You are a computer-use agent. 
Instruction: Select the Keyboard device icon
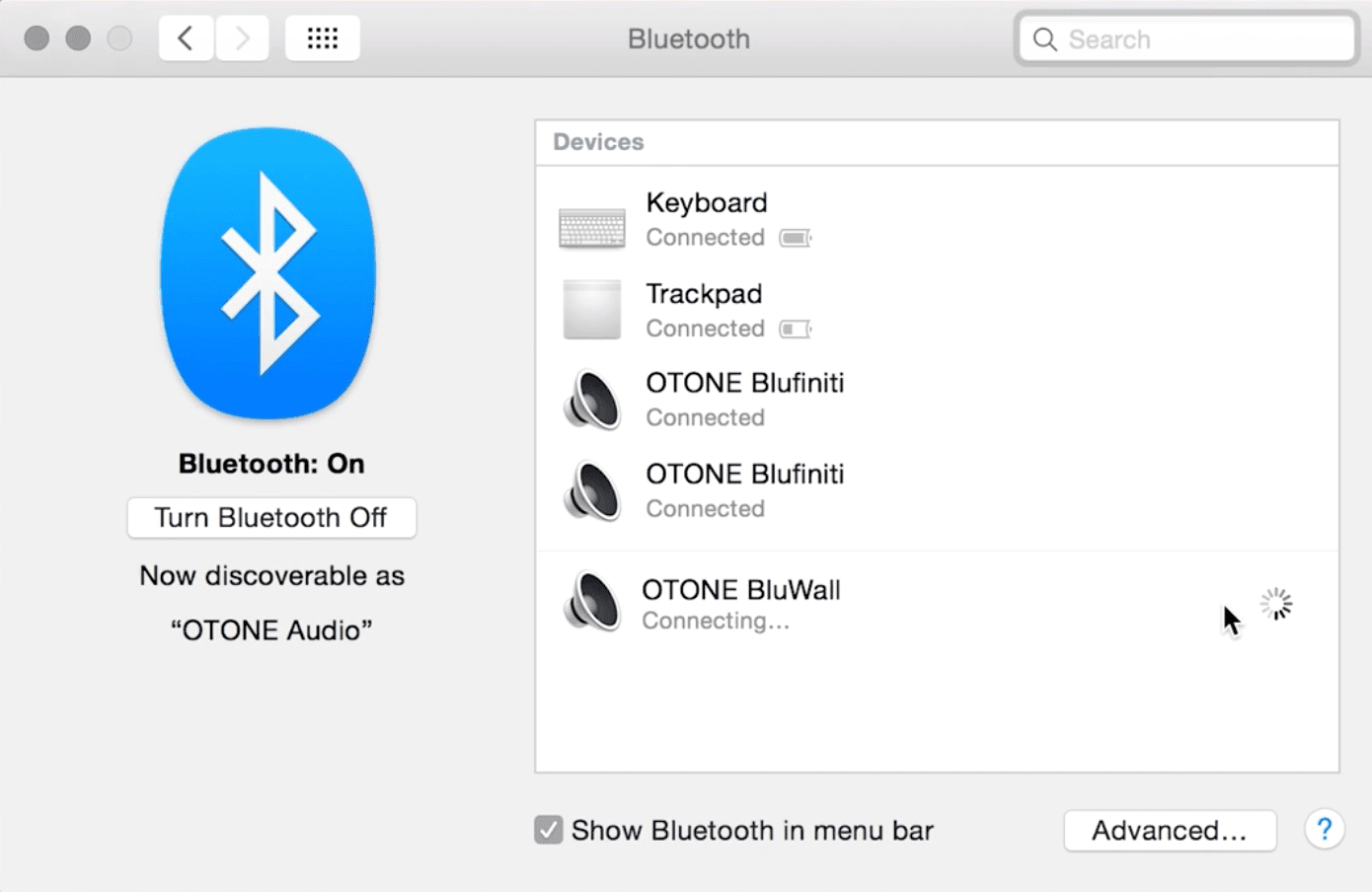pos(592,228)
